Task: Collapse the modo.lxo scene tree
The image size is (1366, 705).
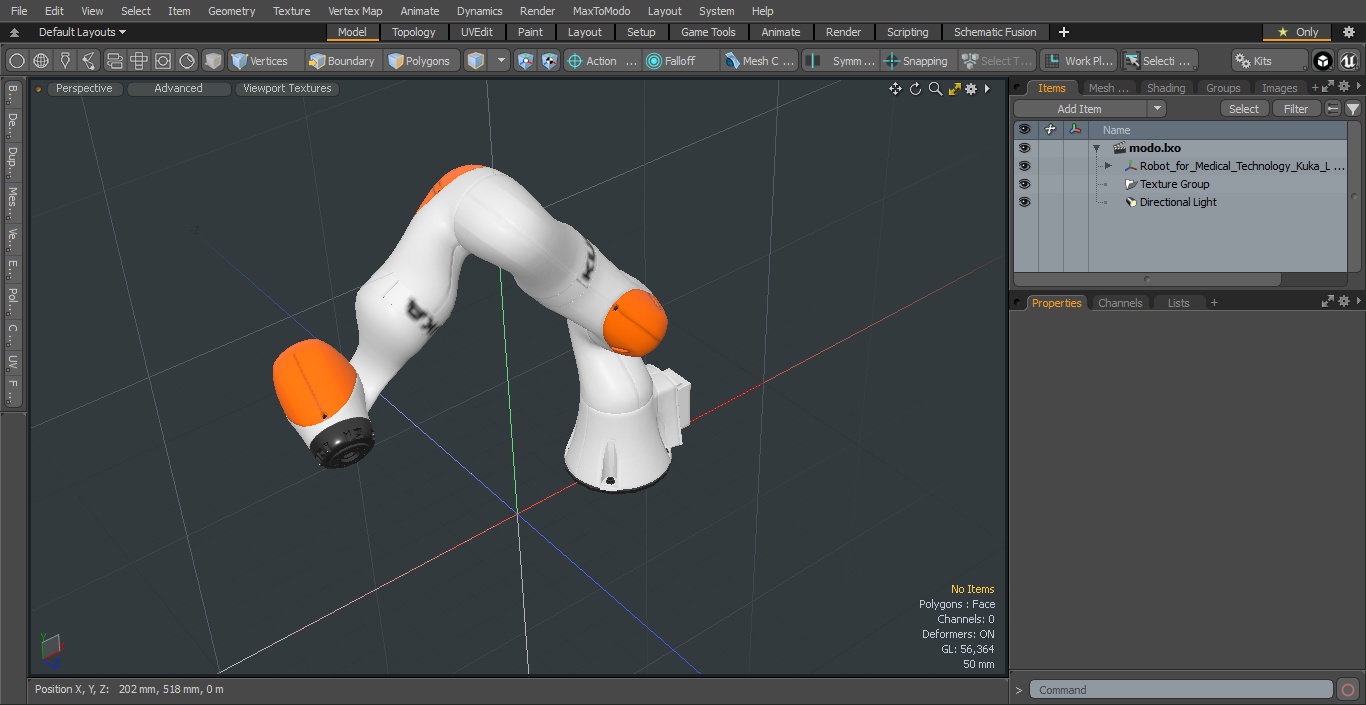Action: point(1097,148)
